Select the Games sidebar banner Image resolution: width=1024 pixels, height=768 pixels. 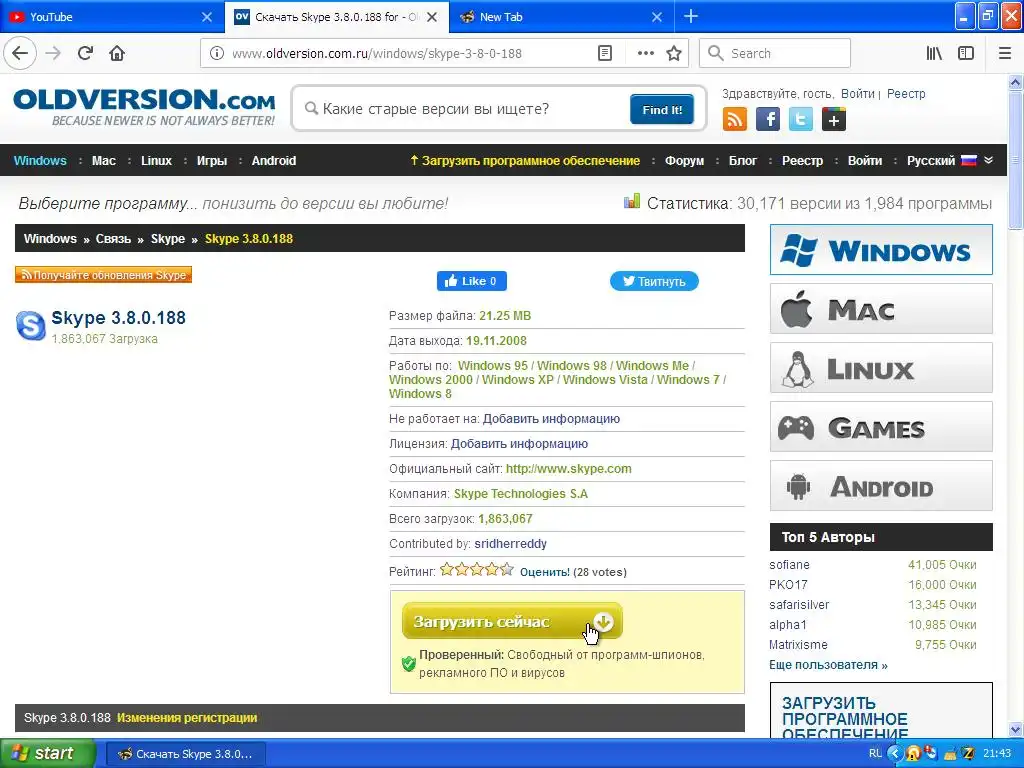tap(881, 427)
